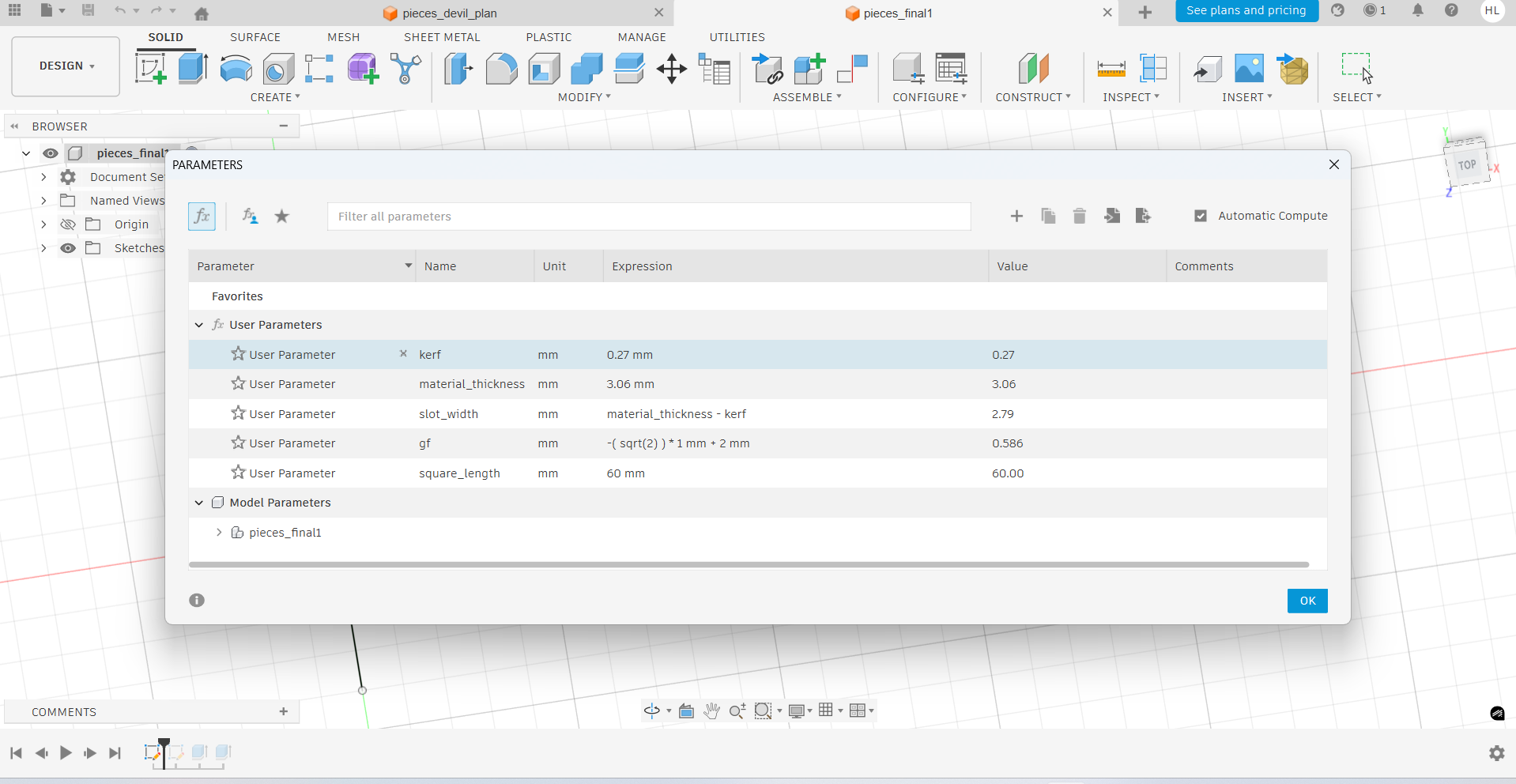This screenshot has width=1516, height=784.
Task: Switch to the pieces_devil_plan document tab
Action: coord(449,13)
